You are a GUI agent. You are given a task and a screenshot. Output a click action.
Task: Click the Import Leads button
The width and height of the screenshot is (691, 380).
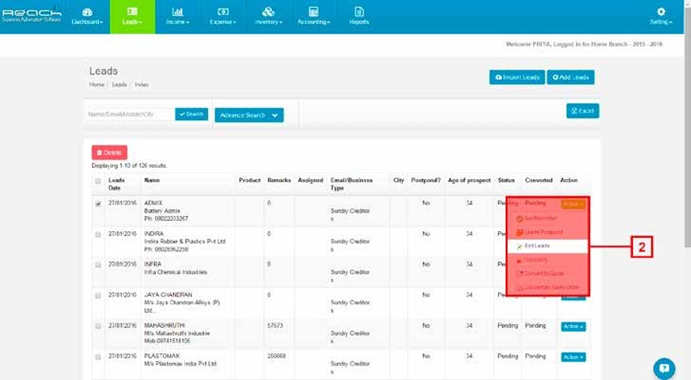[x=517, y=77]
